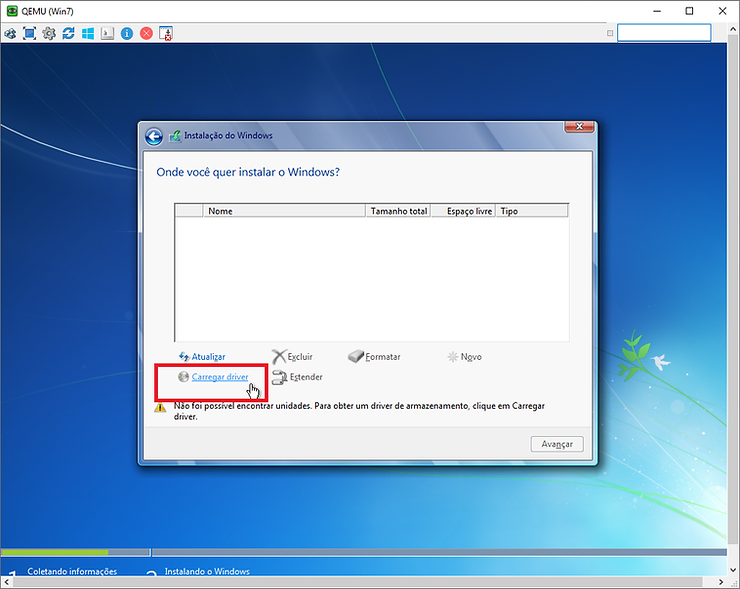
Task: Minimize the QEMU (Win7) window
Action: pos(656,11)
